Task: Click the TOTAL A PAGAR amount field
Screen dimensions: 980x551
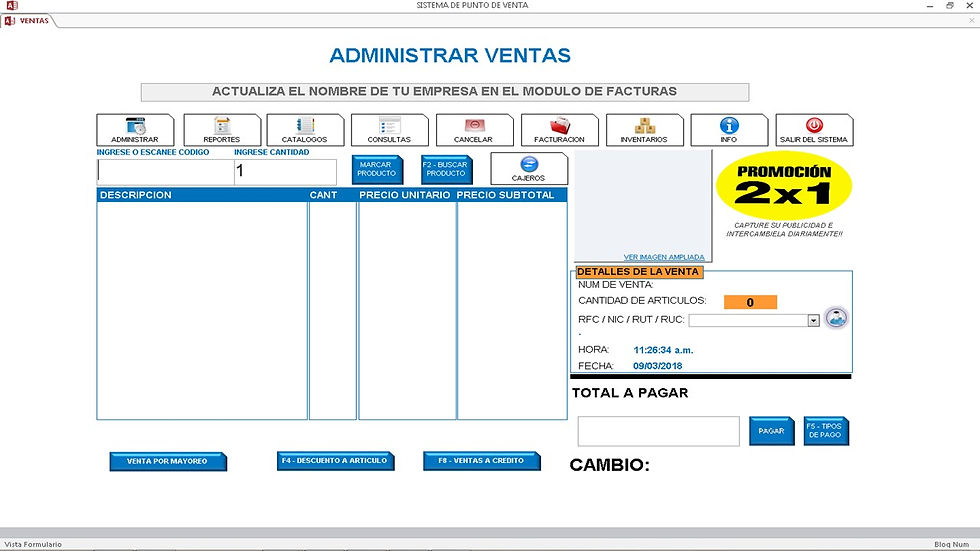Action: pyautogui.click(x=659, y=431)
